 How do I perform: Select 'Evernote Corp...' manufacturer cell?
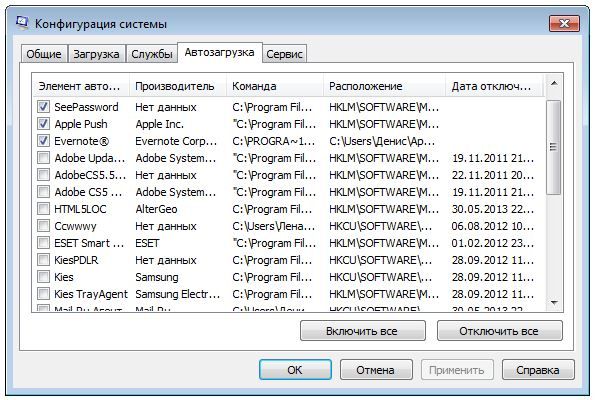(x=176, y=141)
